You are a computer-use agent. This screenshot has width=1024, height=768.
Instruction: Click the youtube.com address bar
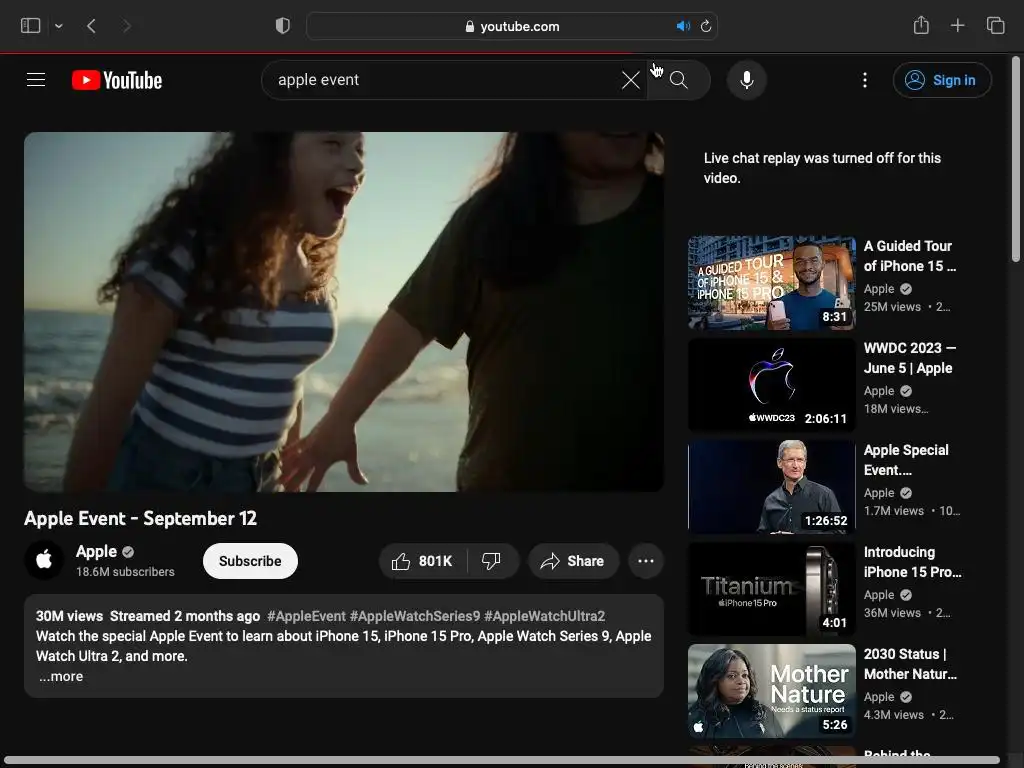tap(512, 26)
